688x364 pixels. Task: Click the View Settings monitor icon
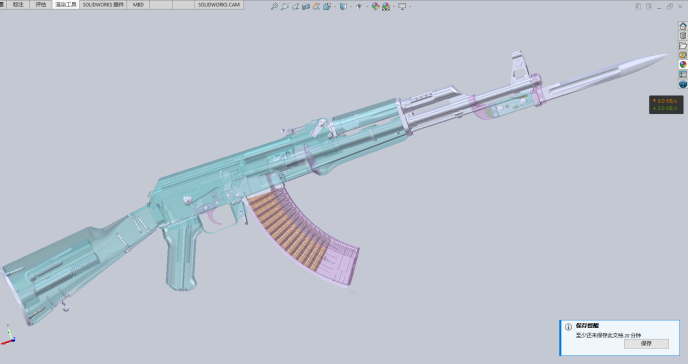[402, 7]
